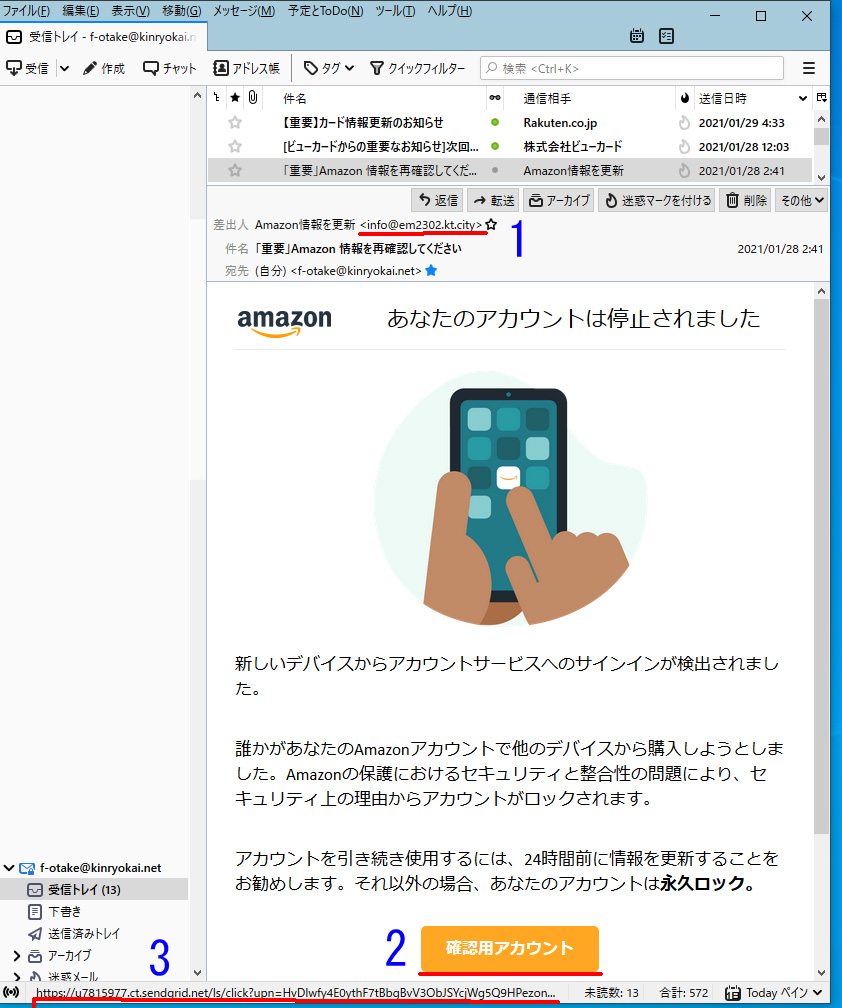This screenshot has width=842, height=1008.
Task: Open the tasks tab icon
Action: tap(667, 36)
